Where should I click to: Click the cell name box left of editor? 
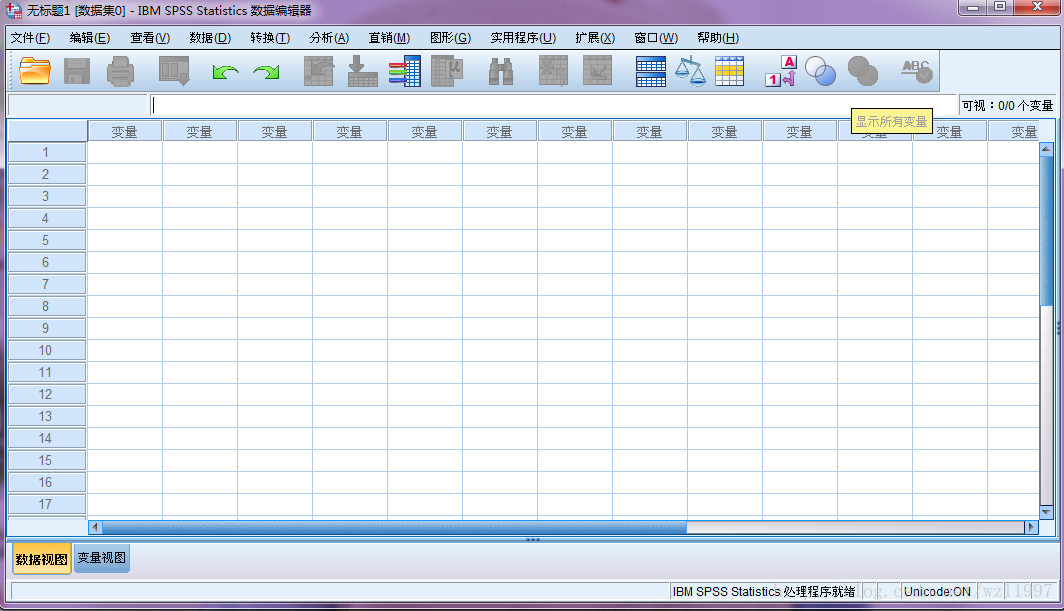click(77, 105)
